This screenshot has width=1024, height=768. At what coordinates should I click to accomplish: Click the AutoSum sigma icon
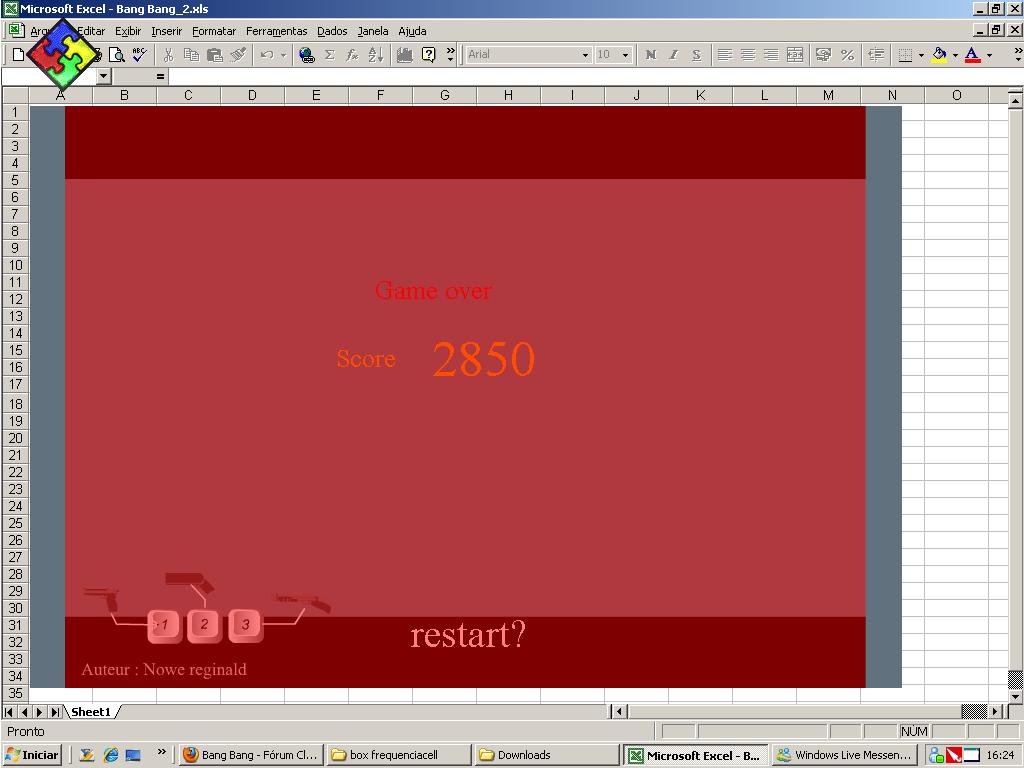329,55
